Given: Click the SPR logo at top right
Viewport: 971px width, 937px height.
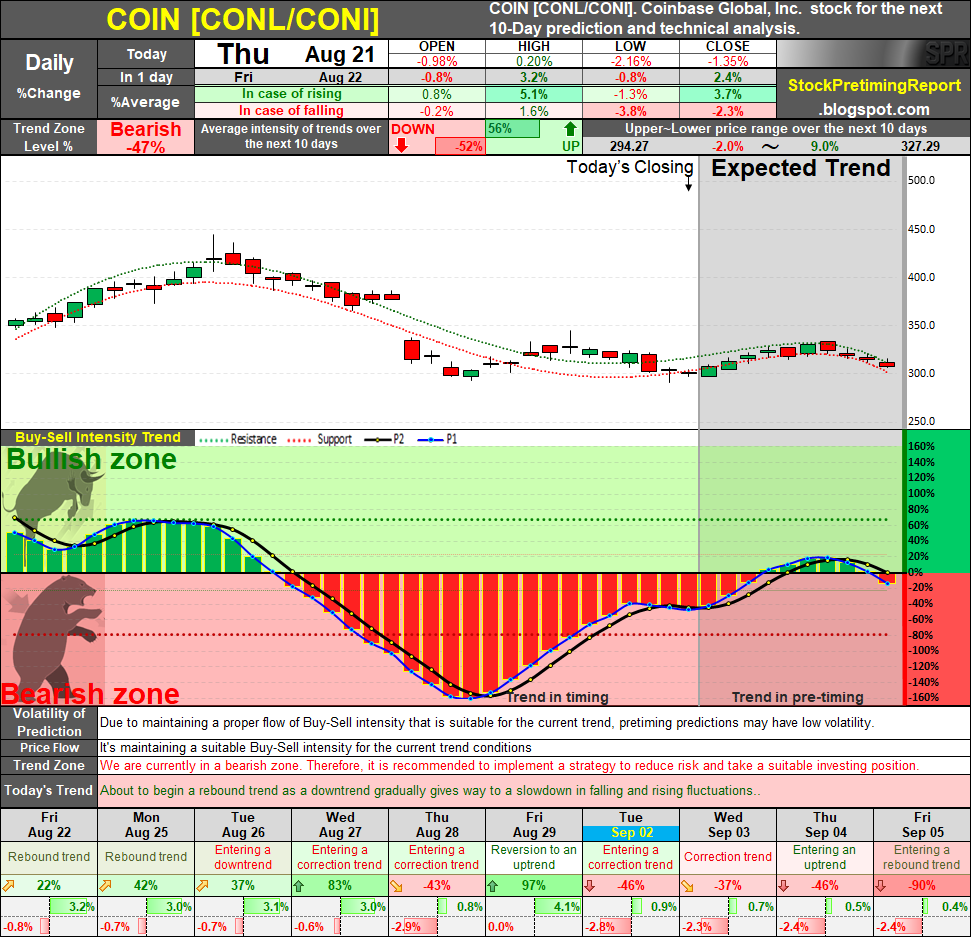Looking at the screenshot, I should coord(946,54).
